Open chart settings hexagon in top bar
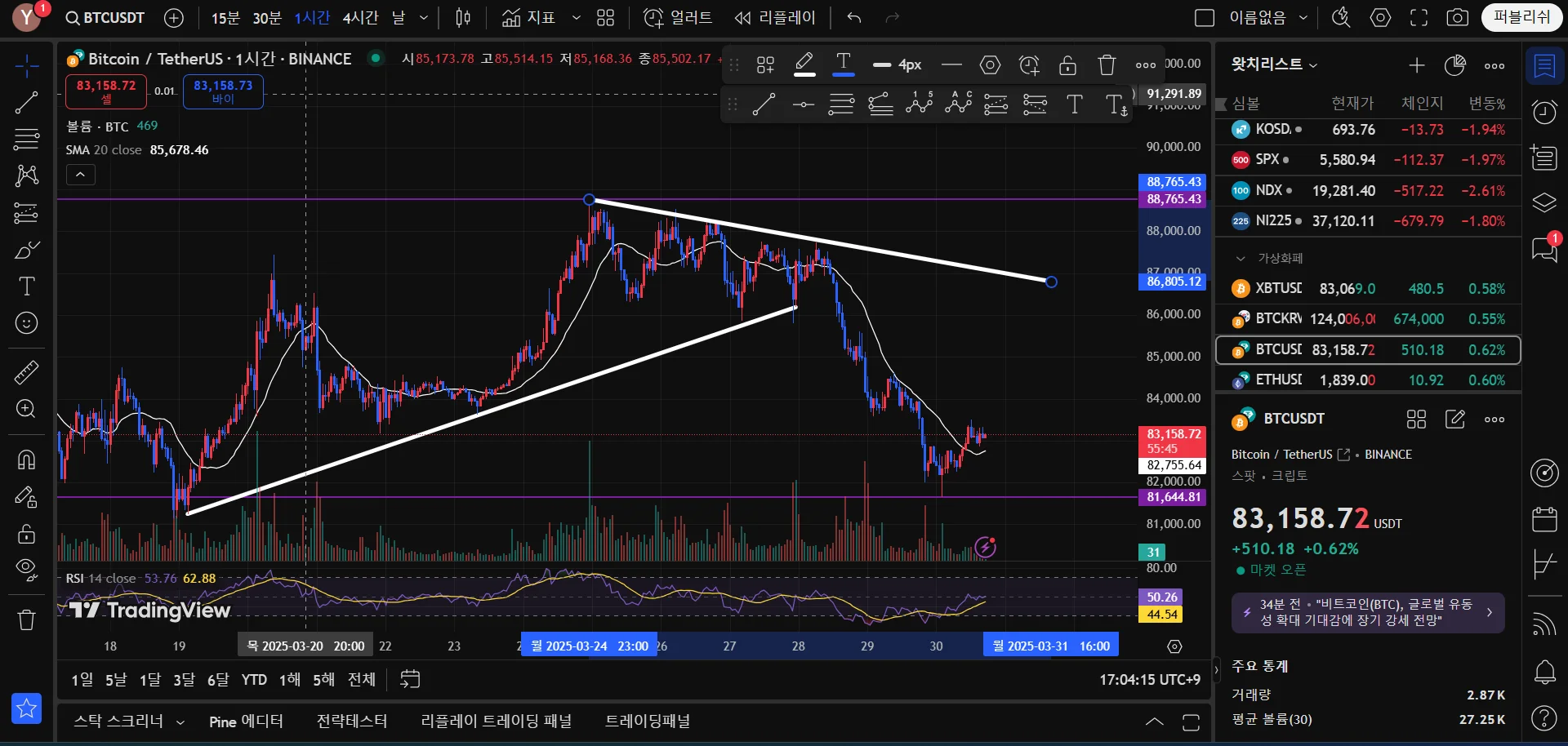 click(1380, 18)
